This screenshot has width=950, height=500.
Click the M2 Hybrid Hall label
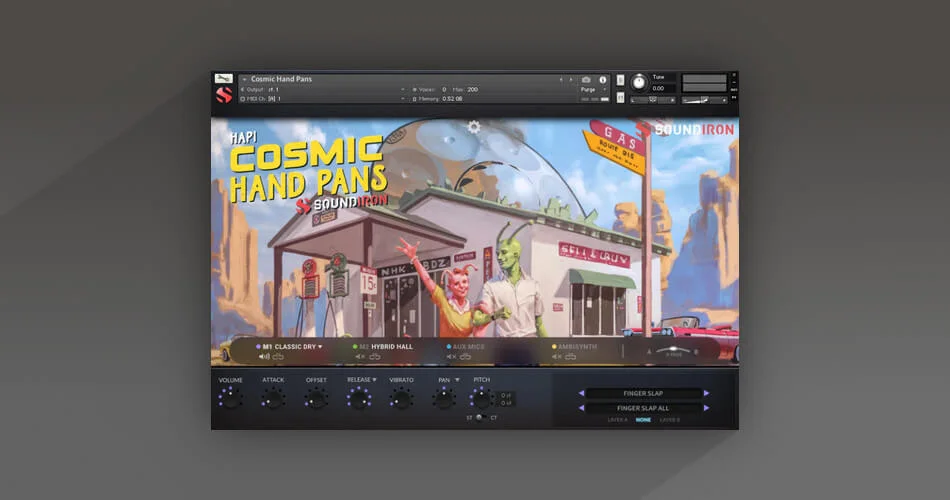click(x=386, y=347)
